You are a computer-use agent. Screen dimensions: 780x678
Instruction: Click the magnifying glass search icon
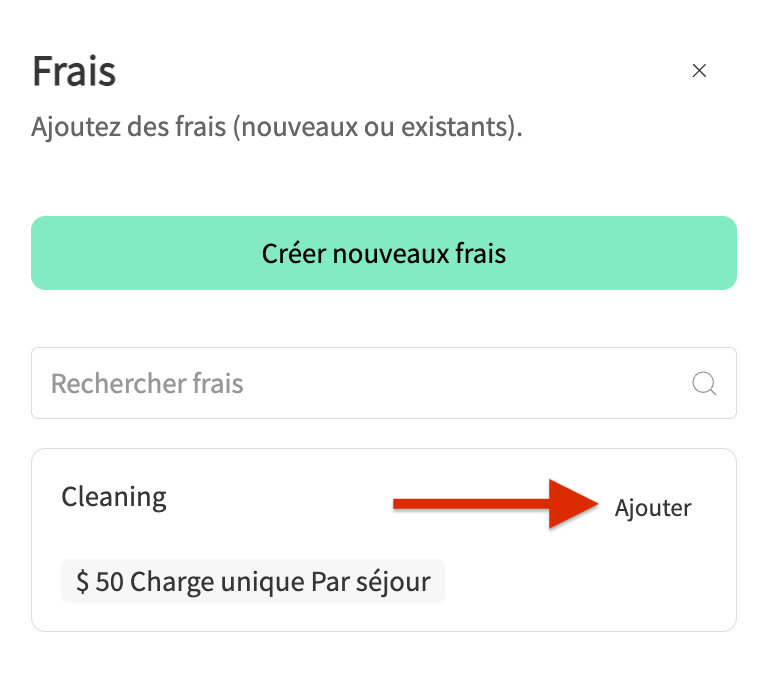pyautogui.click(x=704, y=383)
